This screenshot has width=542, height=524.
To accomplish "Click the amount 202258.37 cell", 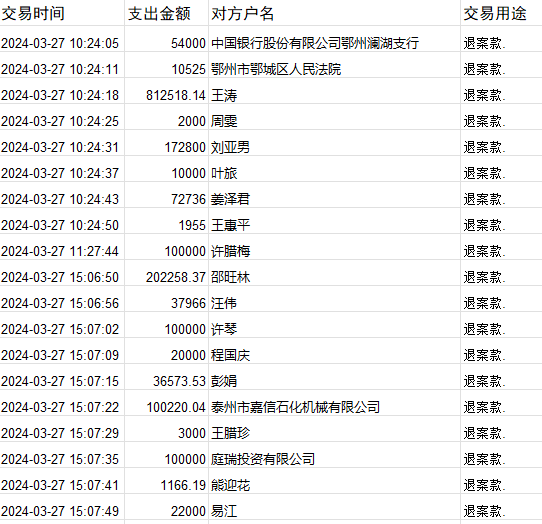I will (166, 277).
